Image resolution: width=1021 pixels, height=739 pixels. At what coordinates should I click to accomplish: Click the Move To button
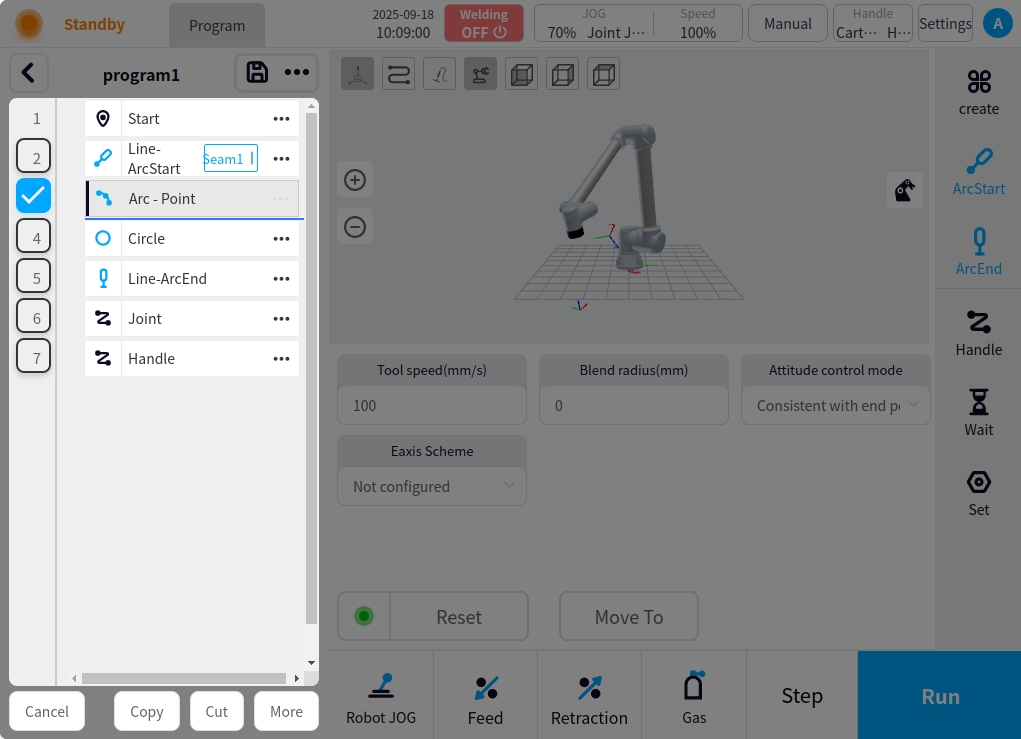[628, 617]
